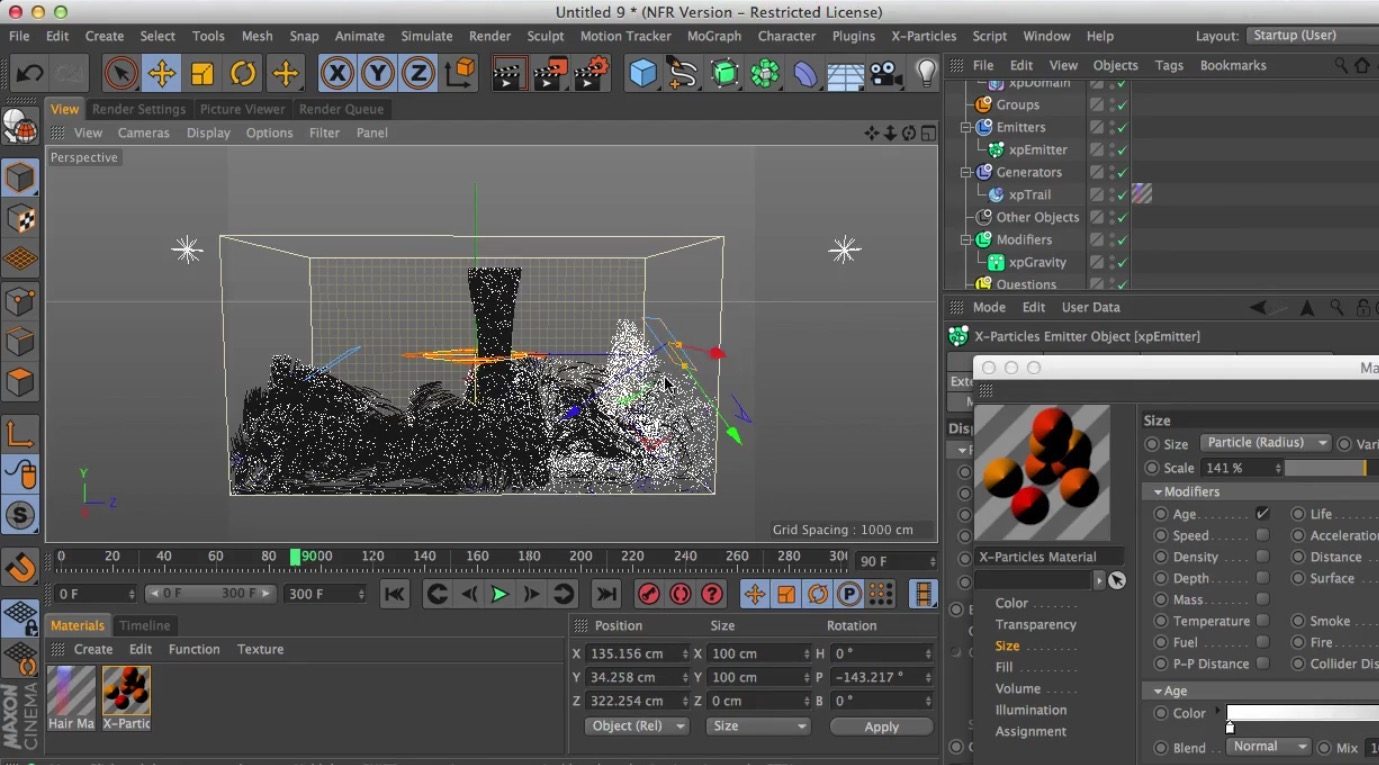Switch to the Timeline tab

click(144, 626)
